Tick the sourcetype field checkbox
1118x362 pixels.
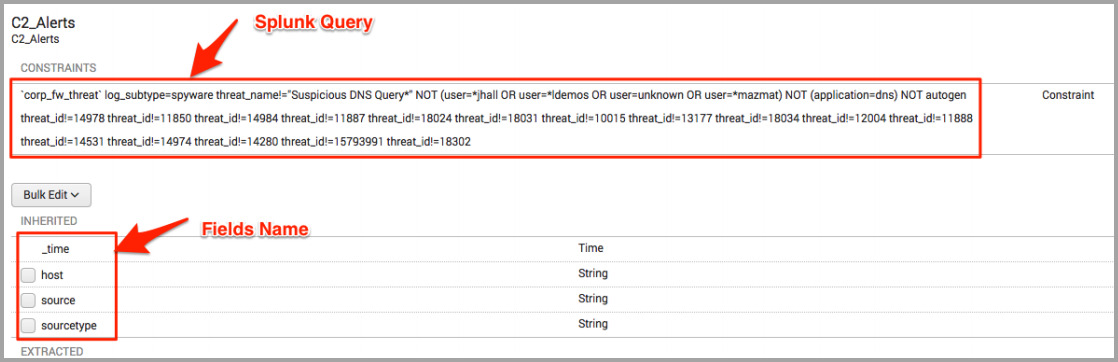(x=28, y=325)
